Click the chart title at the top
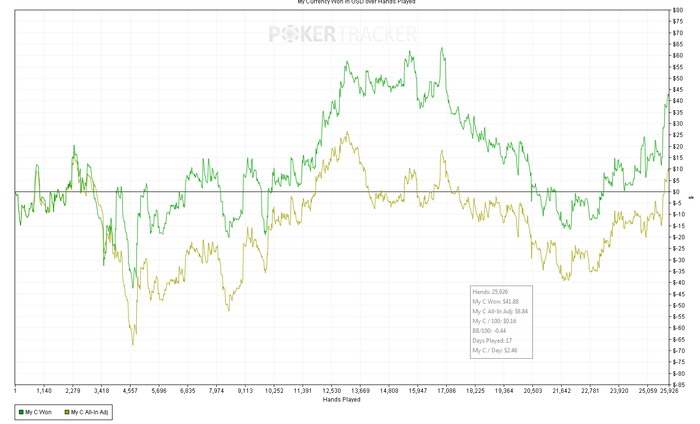 click(356, 2)
